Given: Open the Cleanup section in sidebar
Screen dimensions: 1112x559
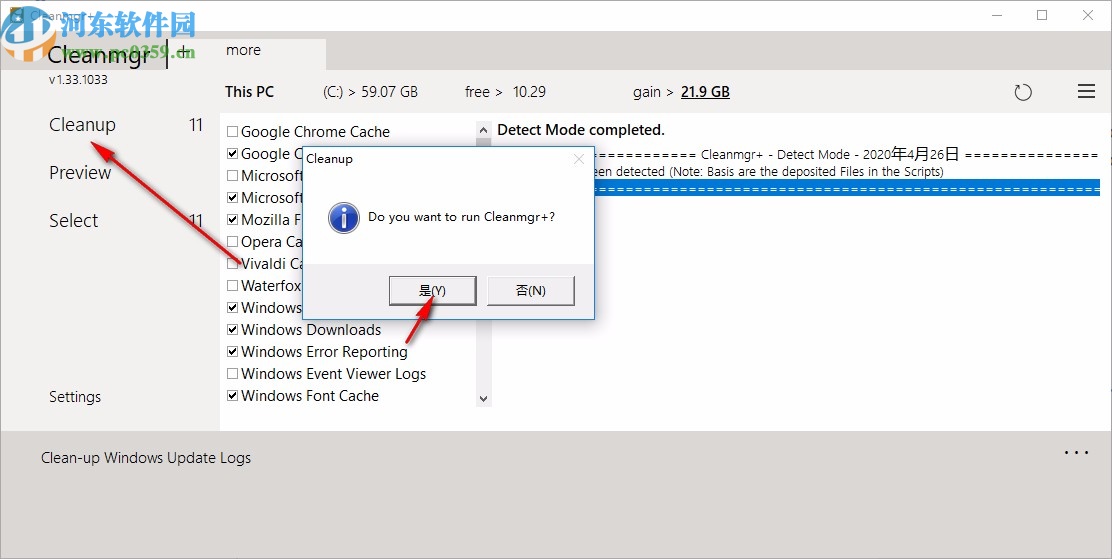Looking at the screenshot, I should coord(82,125).
